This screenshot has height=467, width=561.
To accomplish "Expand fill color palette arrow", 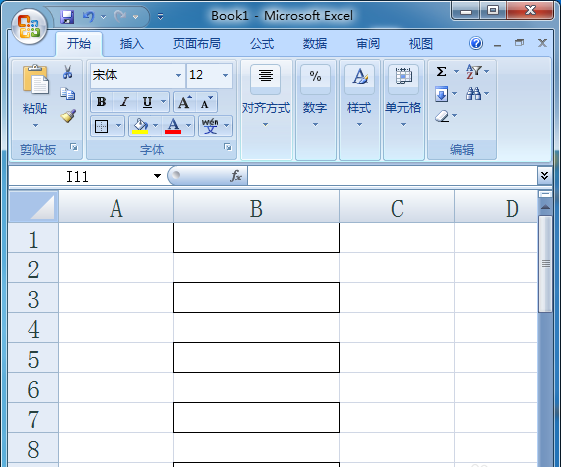I will point(156,126).
